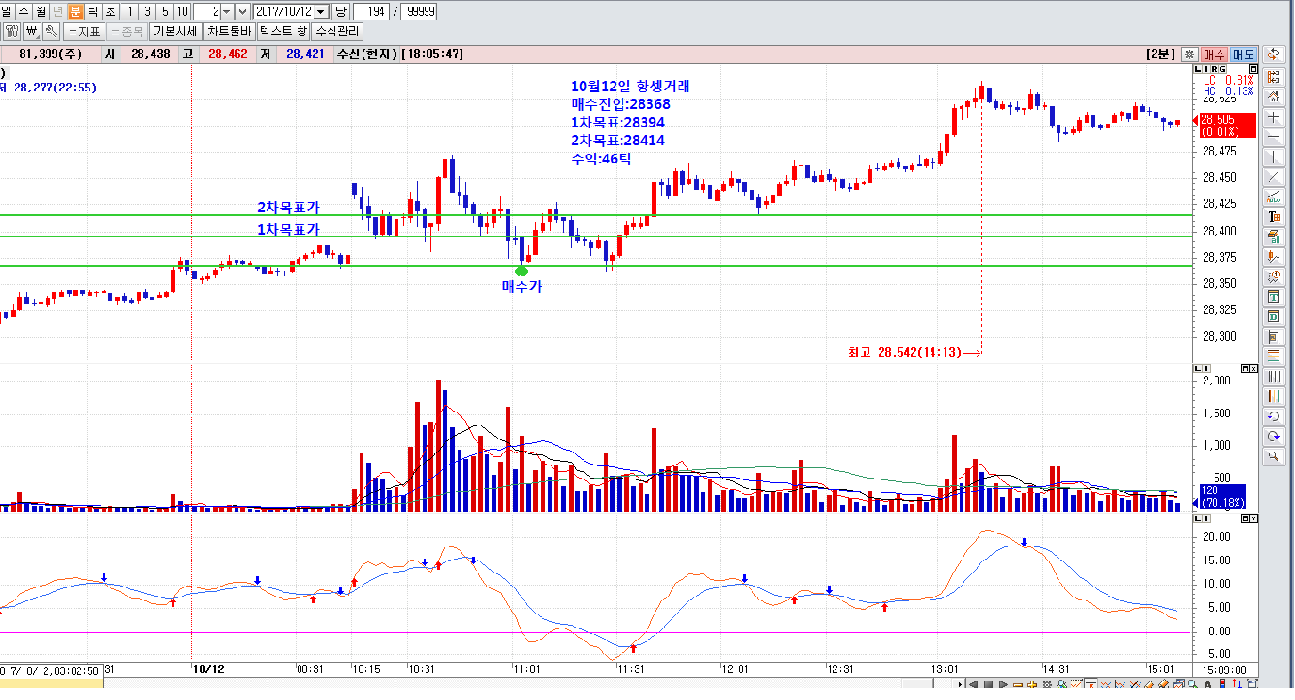Click the redo arrow in the sidebar

1274,437
